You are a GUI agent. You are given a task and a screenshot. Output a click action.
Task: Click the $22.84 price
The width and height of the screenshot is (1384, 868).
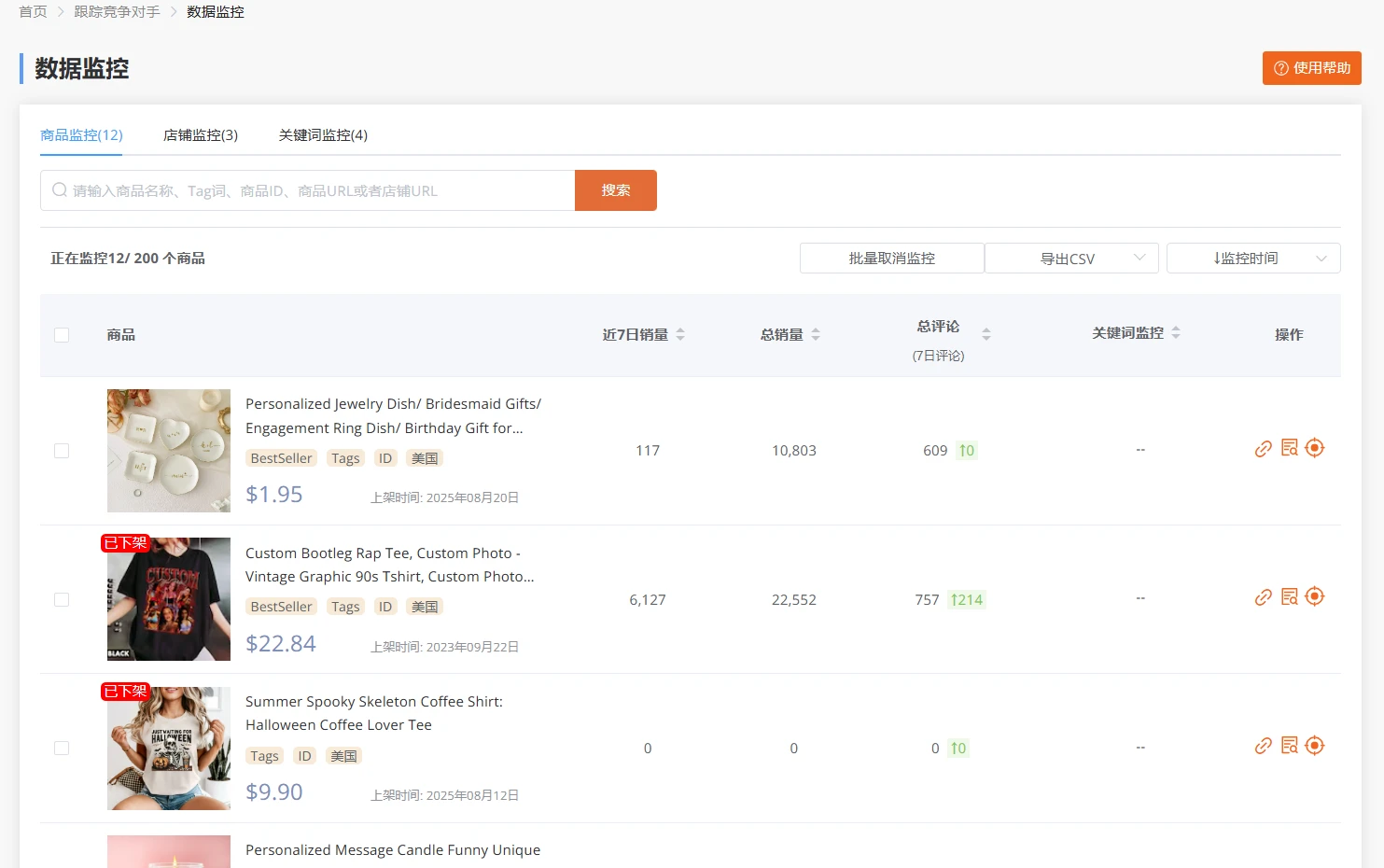(281, 644)
